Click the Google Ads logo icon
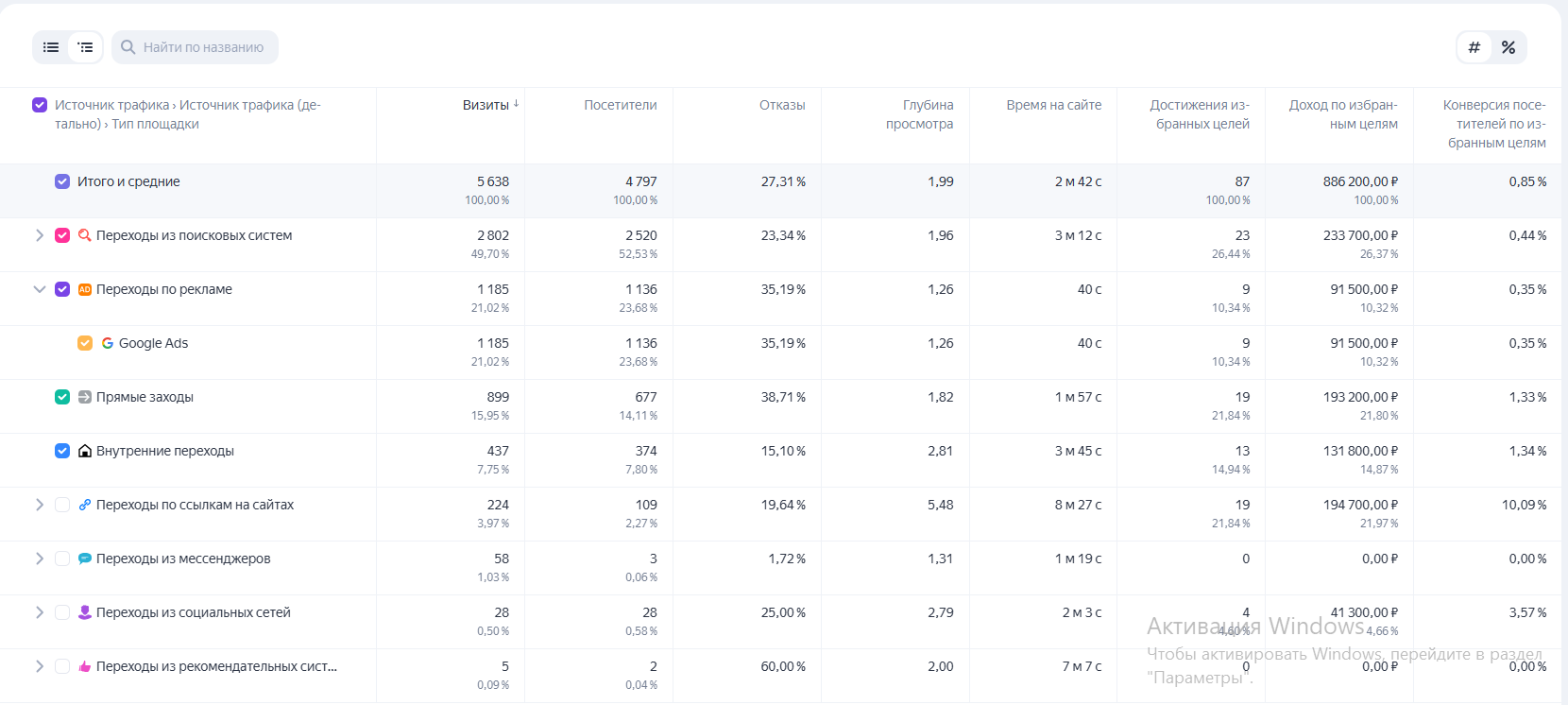This screenshot has width=1568, height=705. point(108,343)
